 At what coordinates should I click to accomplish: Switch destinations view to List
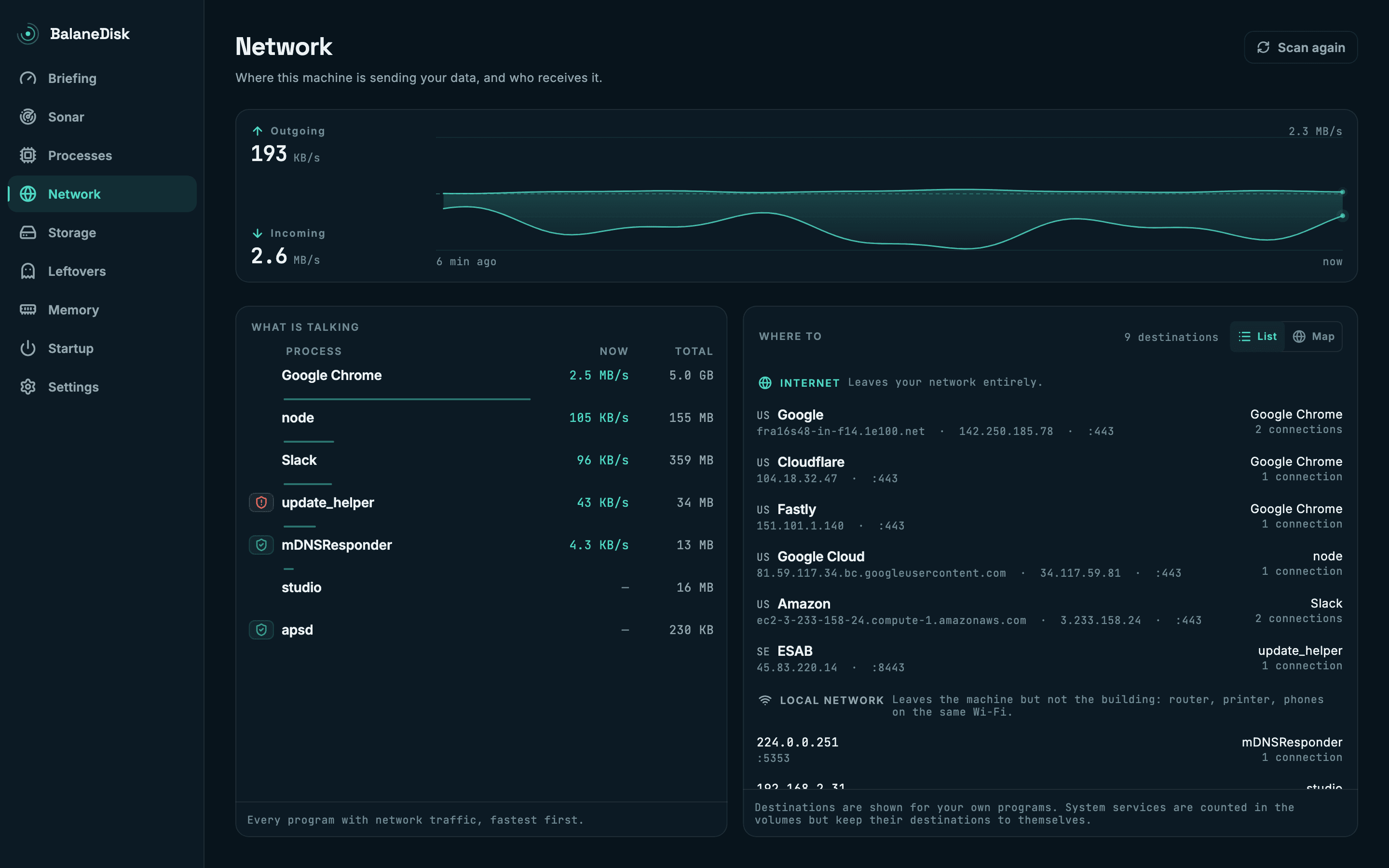point(1257,337)
